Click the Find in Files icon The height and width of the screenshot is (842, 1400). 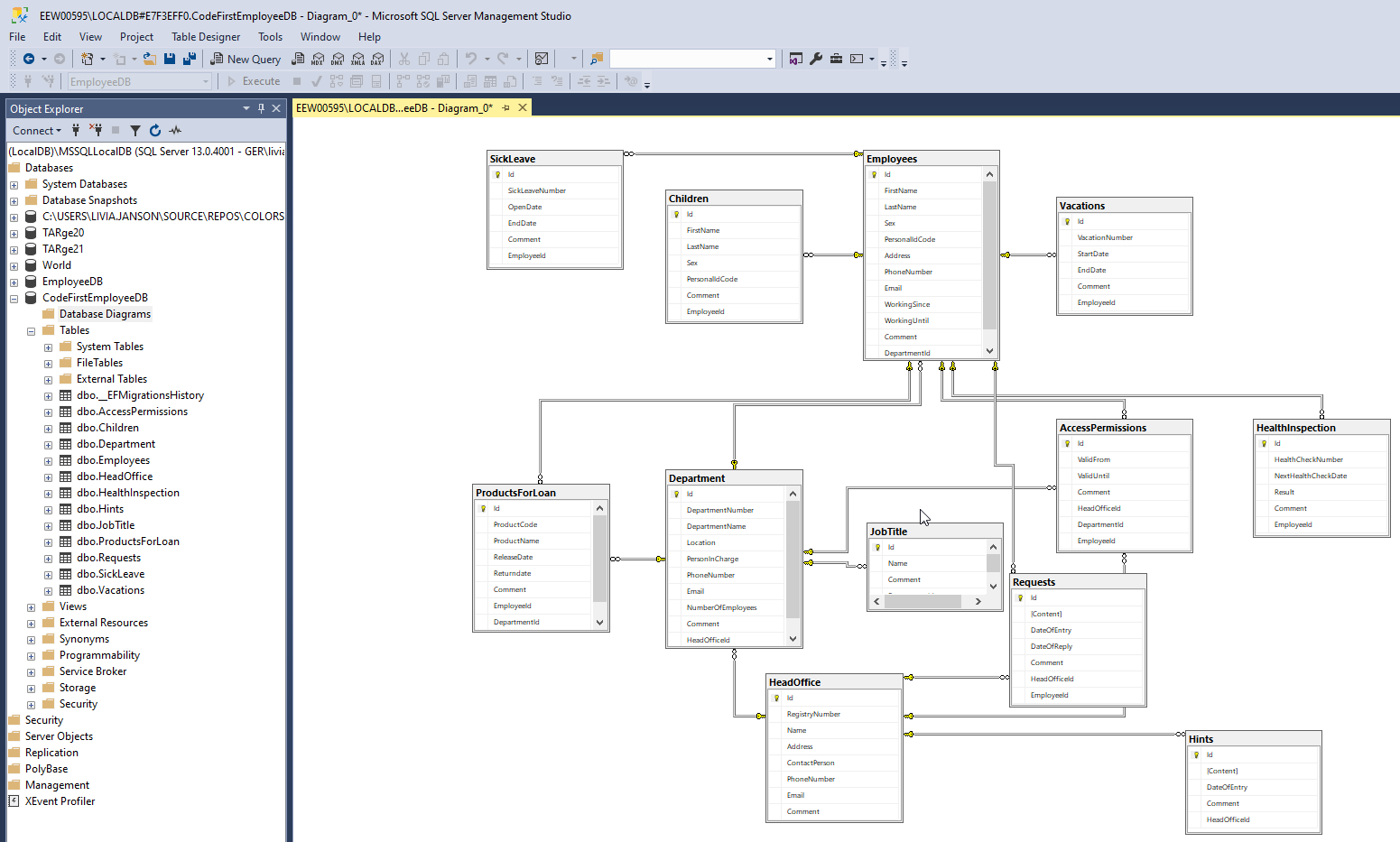(596, 59)
